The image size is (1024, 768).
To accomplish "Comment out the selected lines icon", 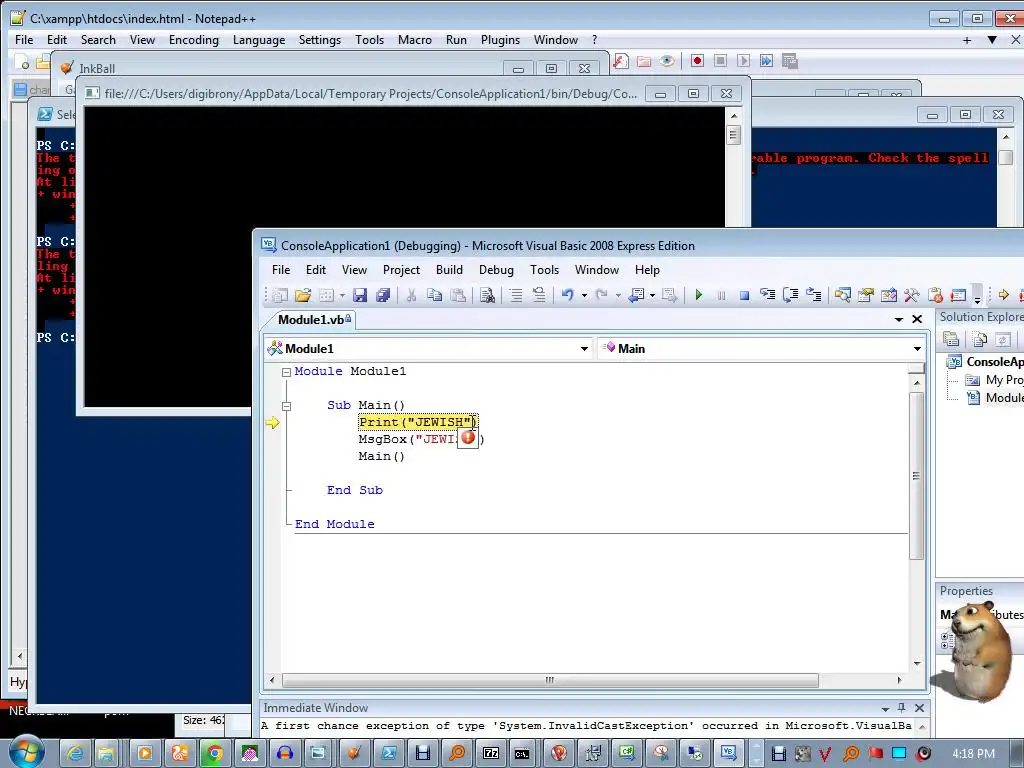I will (x=516, y=295).
